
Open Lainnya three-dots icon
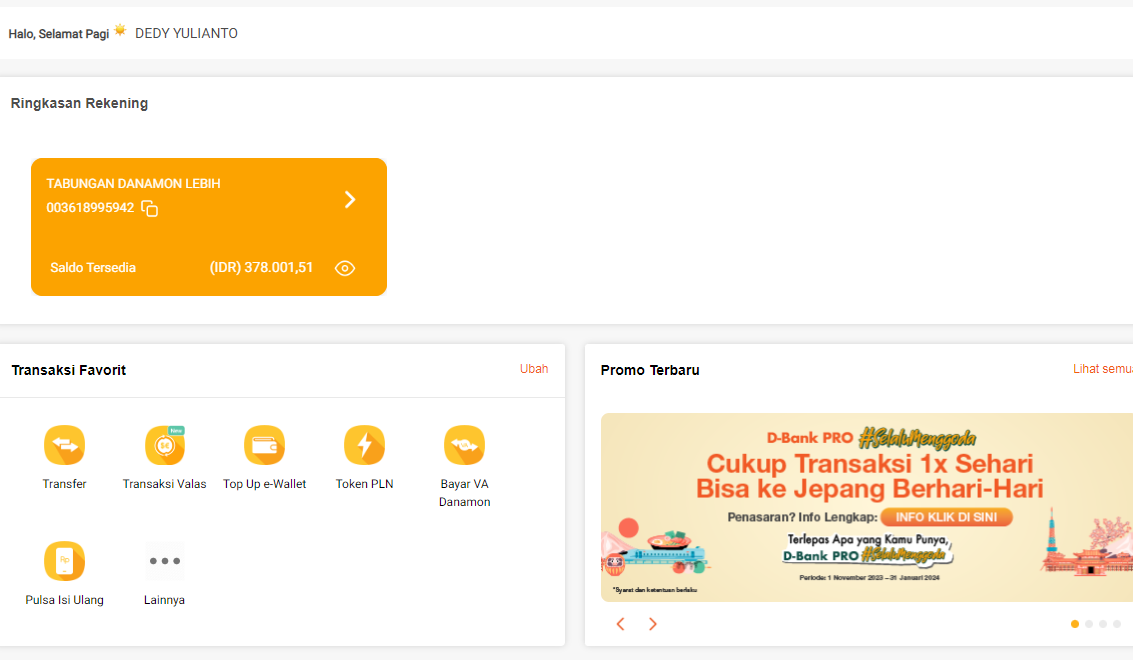point(165,561)
